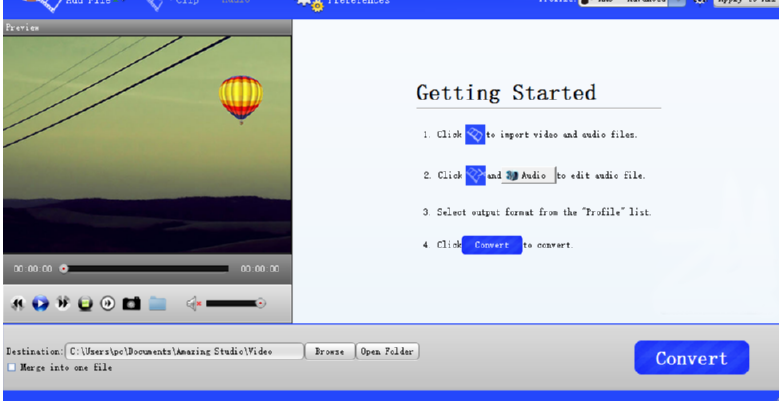
Task: Step to next frame with circled arrow icon
Action: coord(108,303)
